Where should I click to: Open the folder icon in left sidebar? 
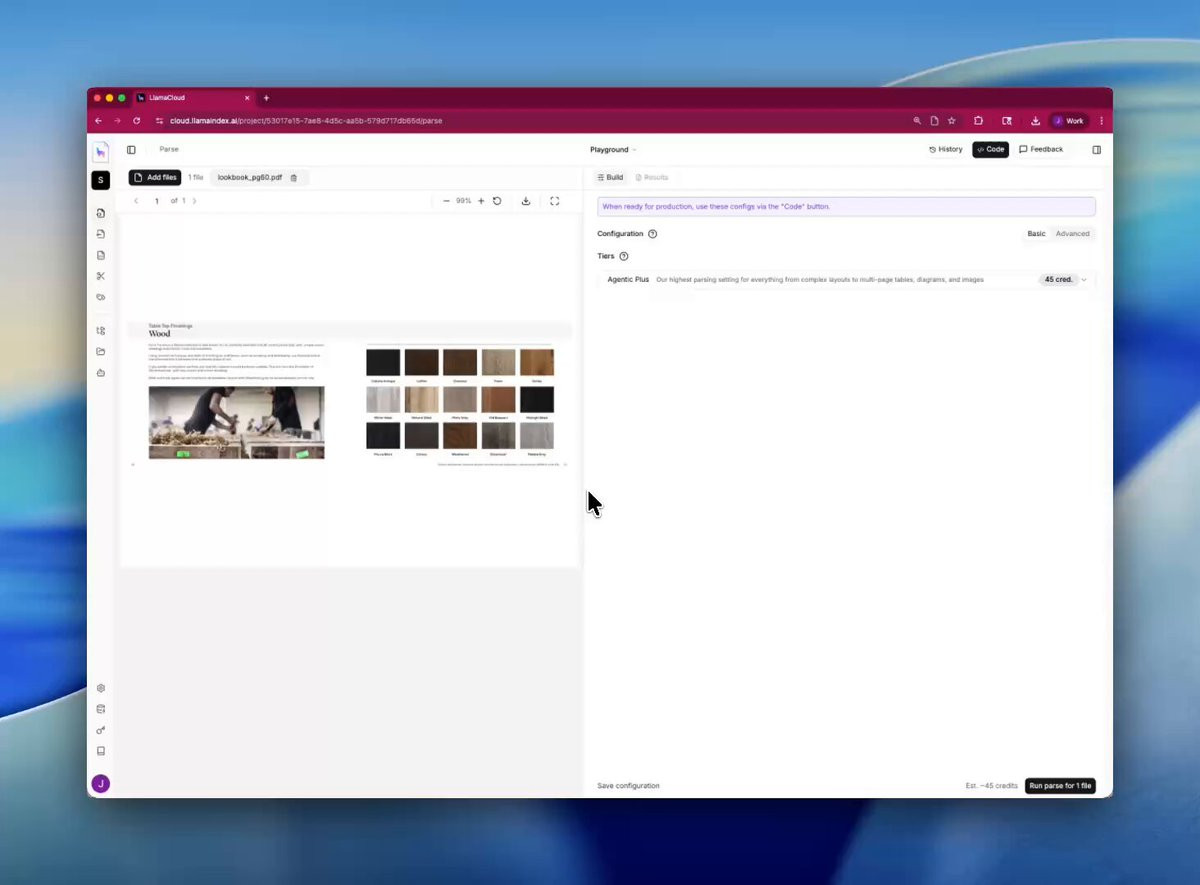[x=101, y=352]
